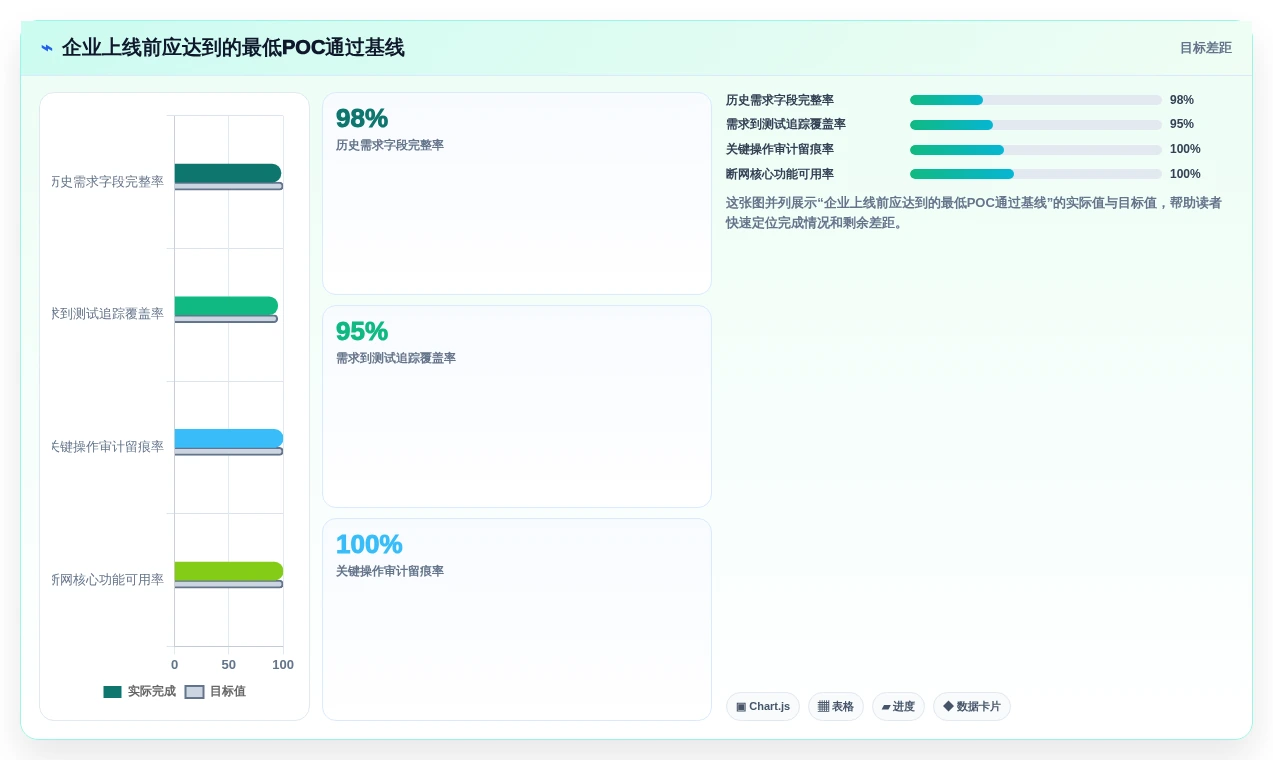
Task: Click the 表格 tag chip
Action: (836, 707)
